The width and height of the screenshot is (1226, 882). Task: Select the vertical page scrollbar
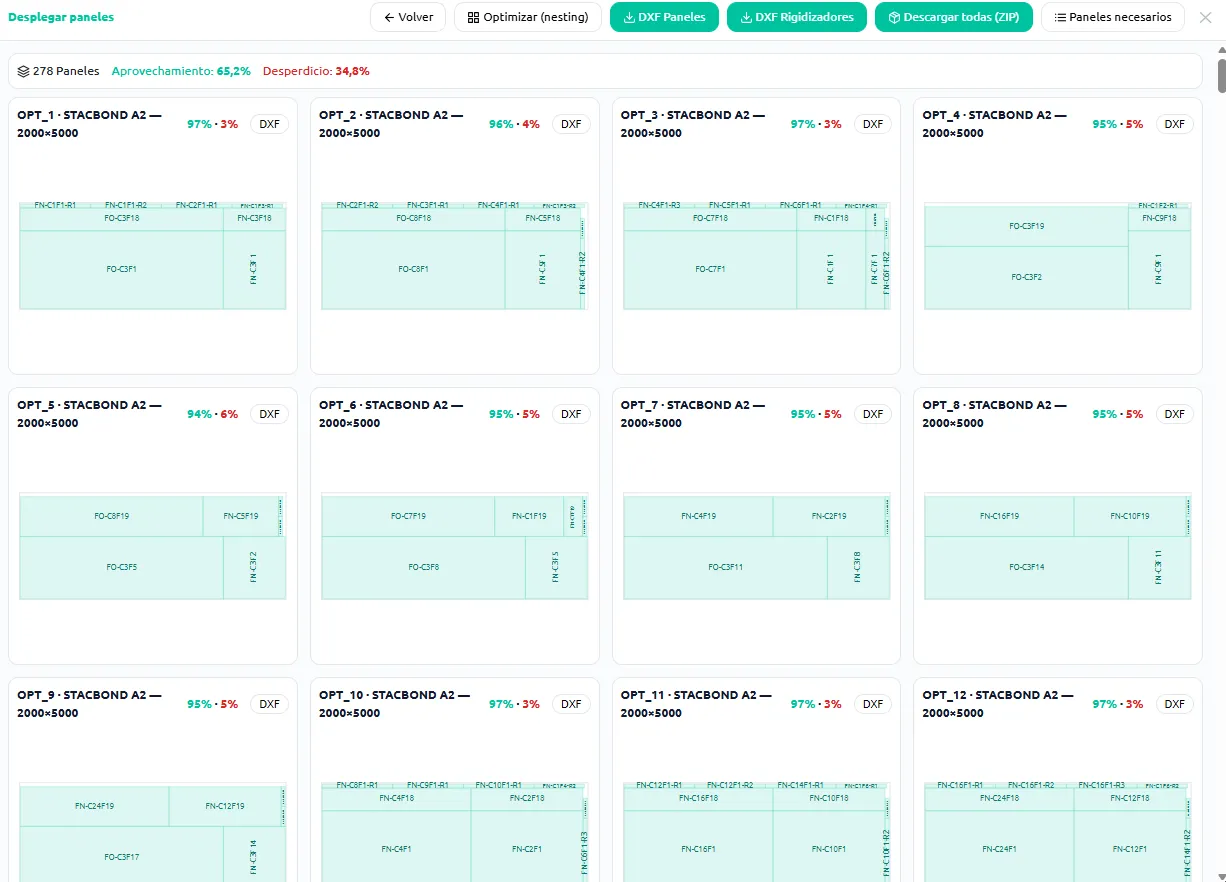click(x=1221, y=76)
